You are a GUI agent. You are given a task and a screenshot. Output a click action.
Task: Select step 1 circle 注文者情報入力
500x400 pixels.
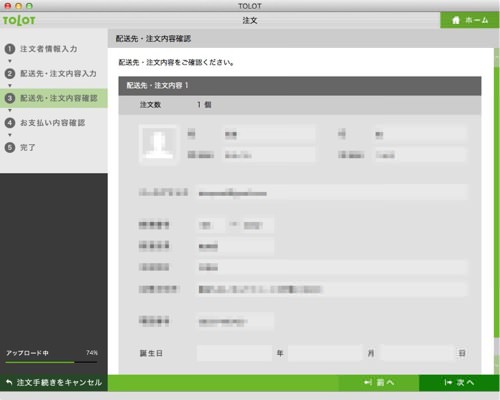pyautogui.click(x=10, y=49)
